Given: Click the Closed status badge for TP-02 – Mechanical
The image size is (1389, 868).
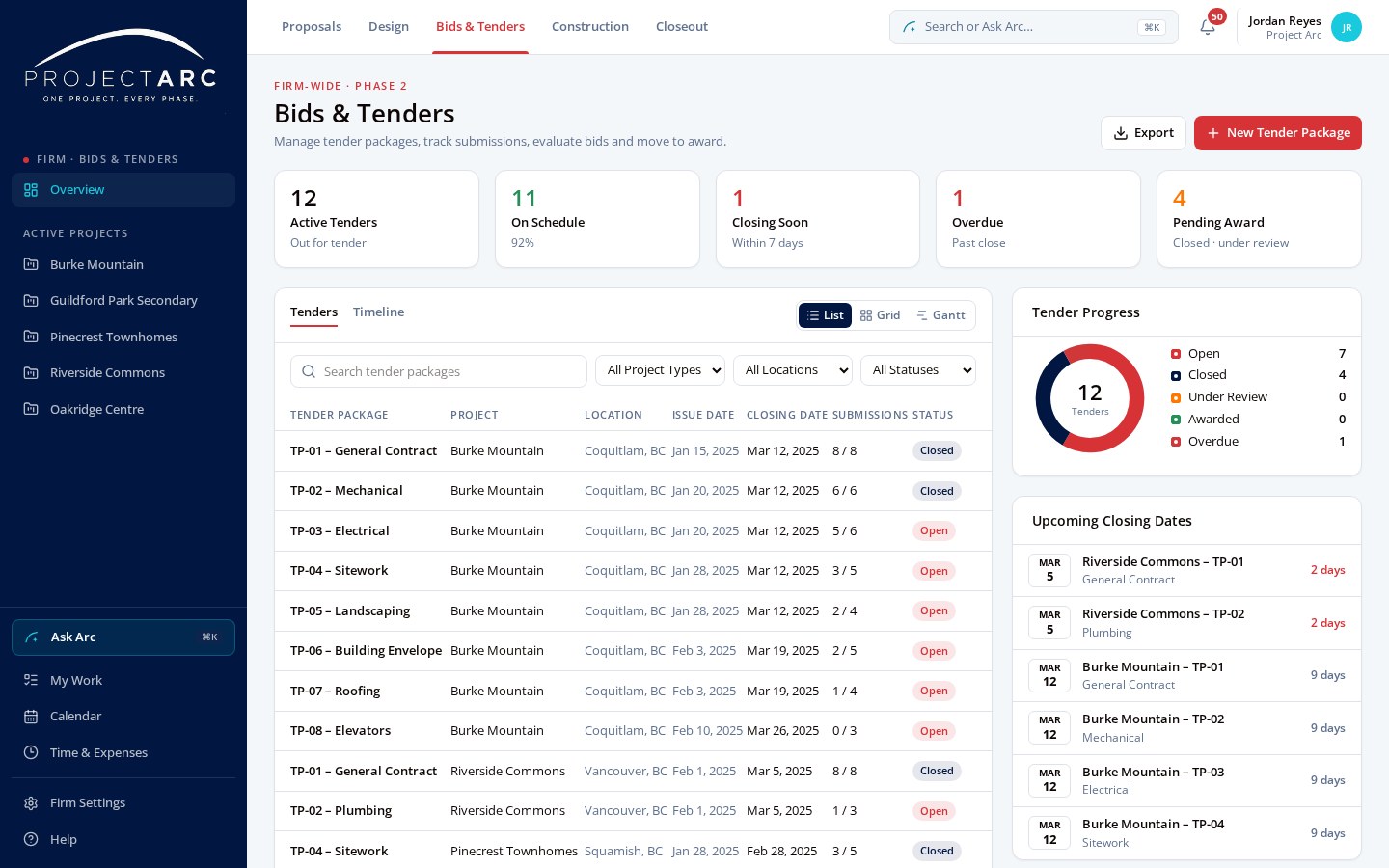Looking at the screenshot, I should point(937,491).
